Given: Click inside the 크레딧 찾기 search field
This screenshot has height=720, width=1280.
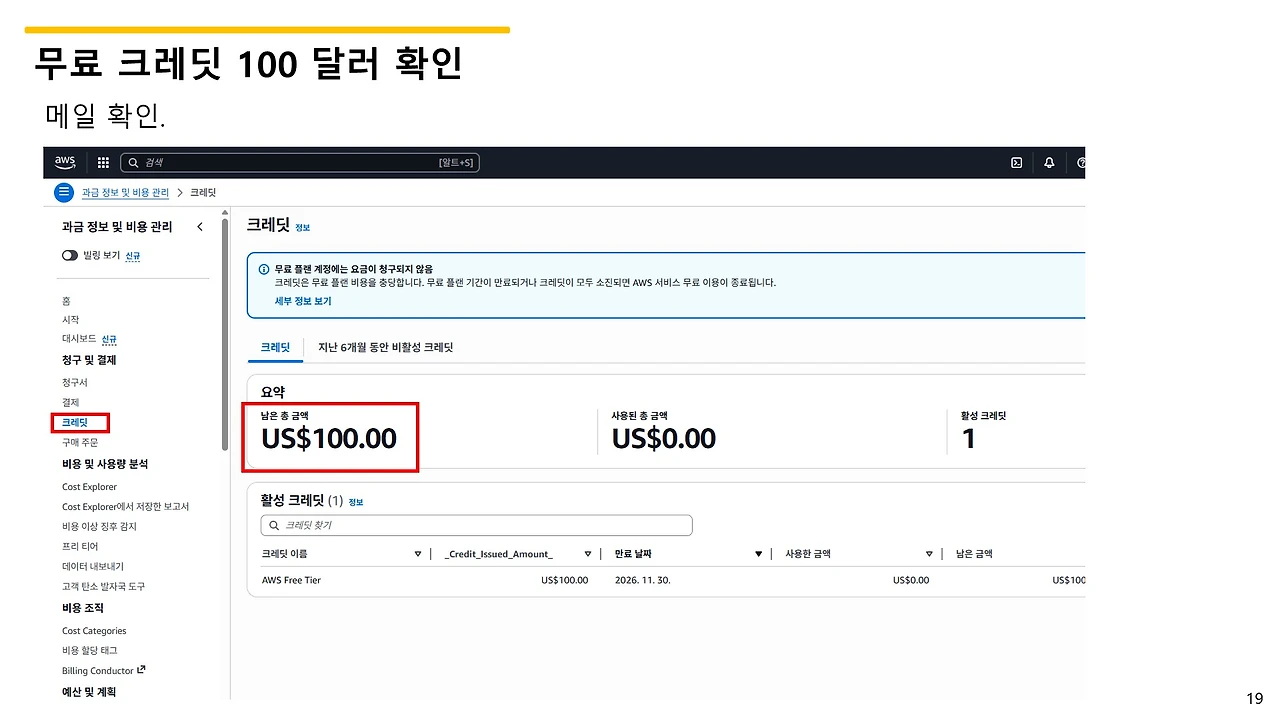Looking at the screenshot, I should click(x=476, y=525).
